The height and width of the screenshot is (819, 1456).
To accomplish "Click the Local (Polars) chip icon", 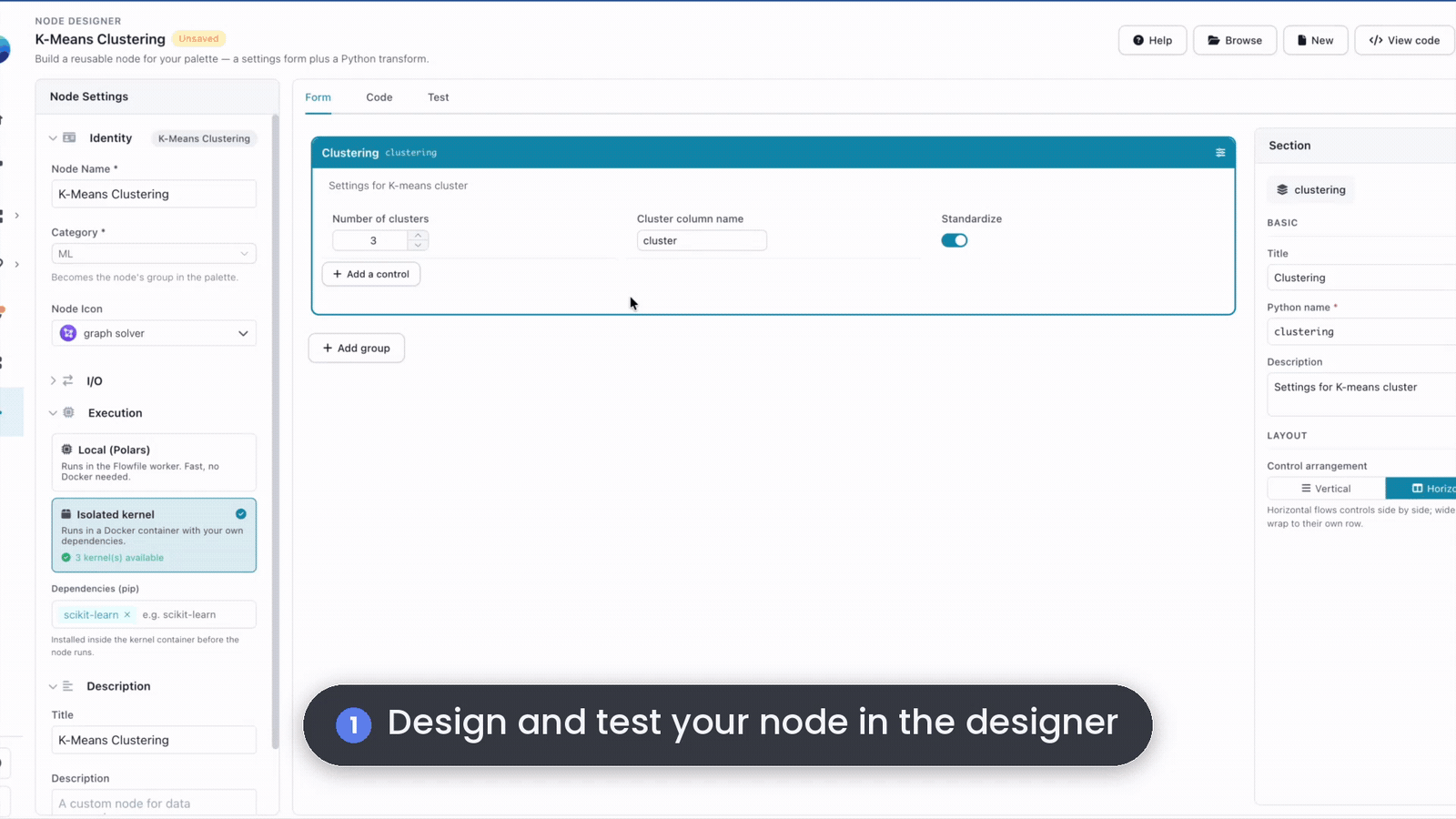I will coord(66,450).
